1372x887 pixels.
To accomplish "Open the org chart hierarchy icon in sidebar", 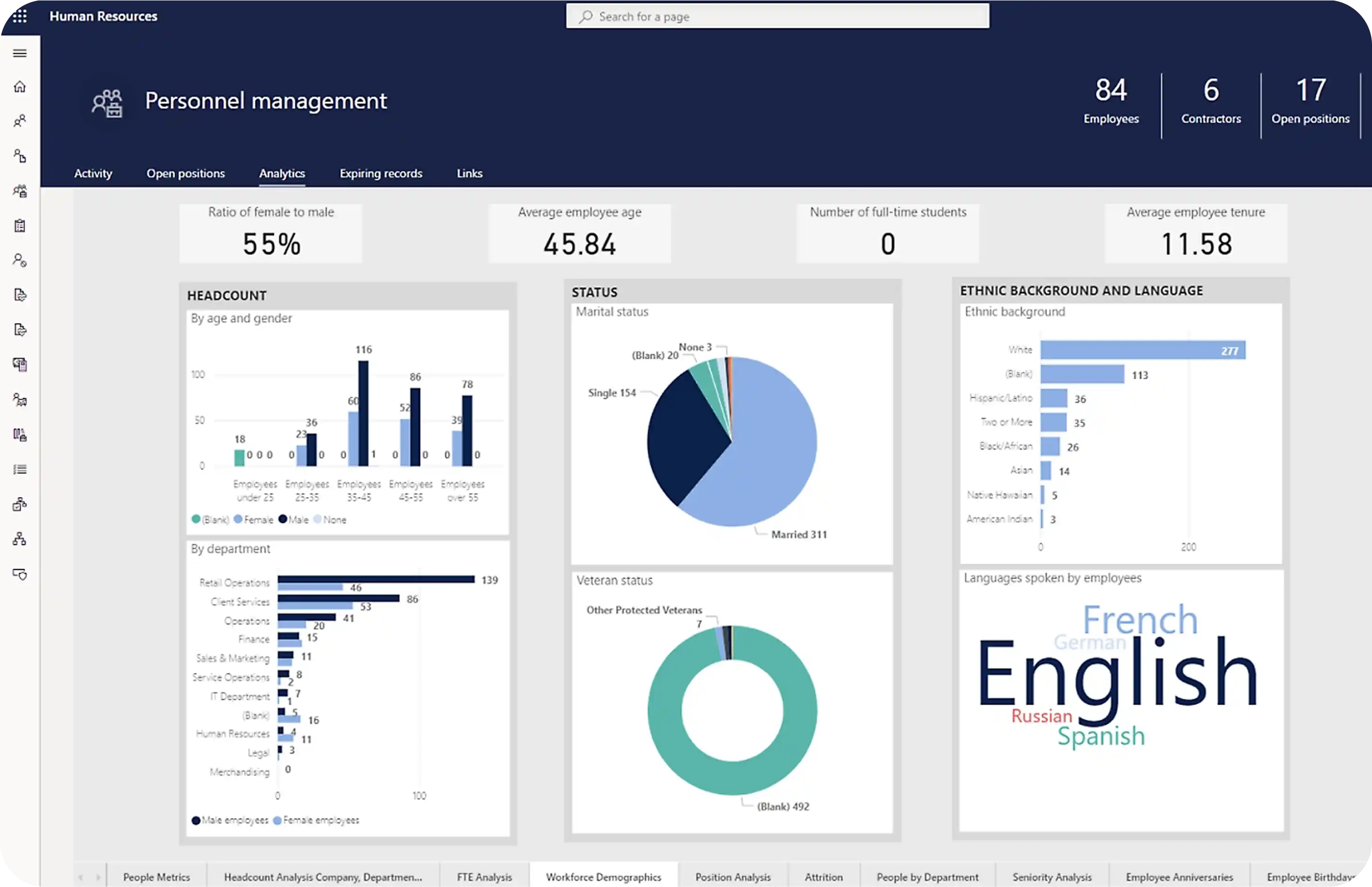I will [20, 539].
